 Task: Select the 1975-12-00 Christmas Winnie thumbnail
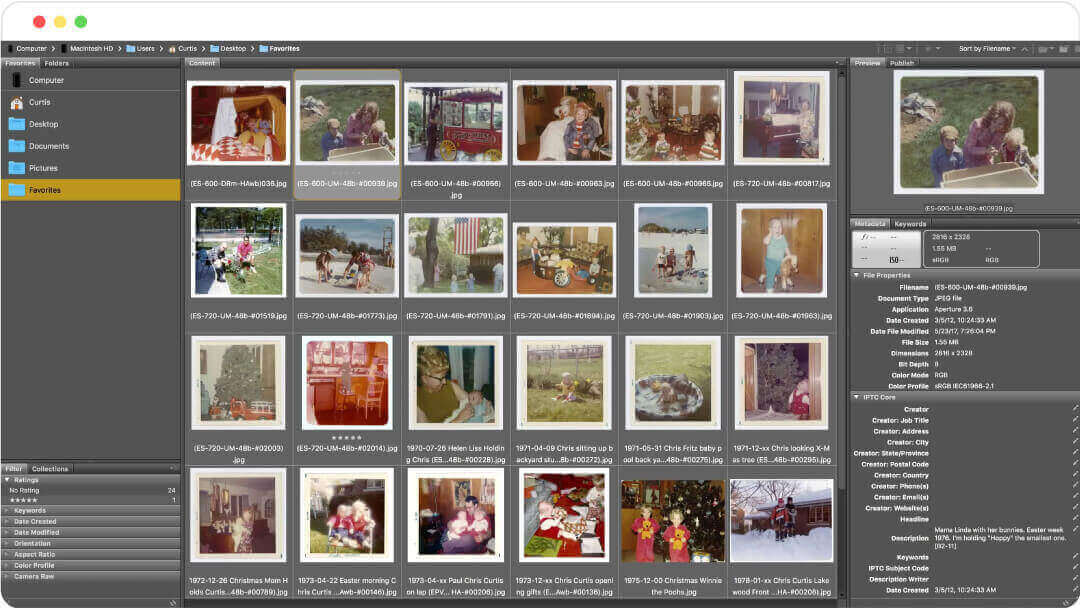coord(672,521)
